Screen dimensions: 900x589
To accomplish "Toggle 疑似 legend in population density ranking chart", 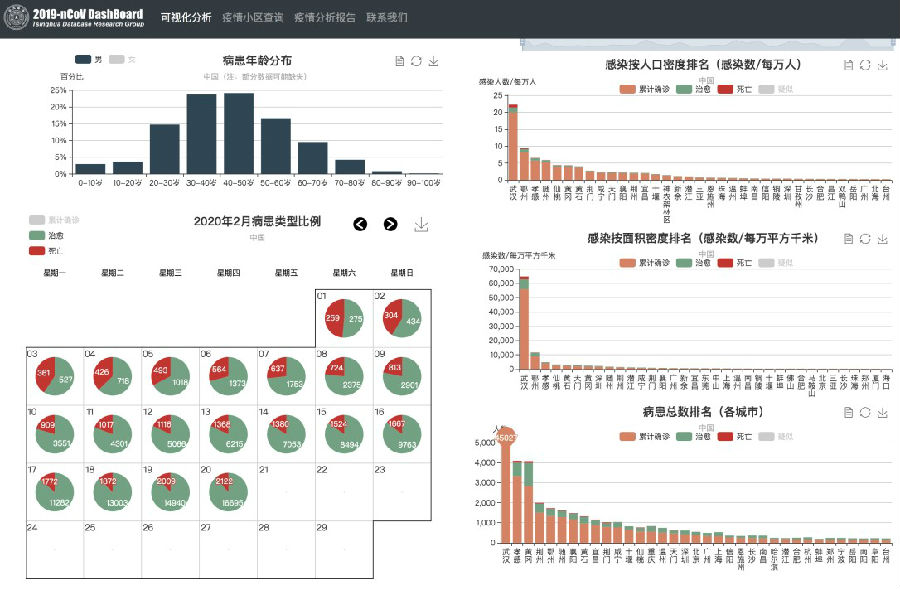I will [x=766, y=90].
